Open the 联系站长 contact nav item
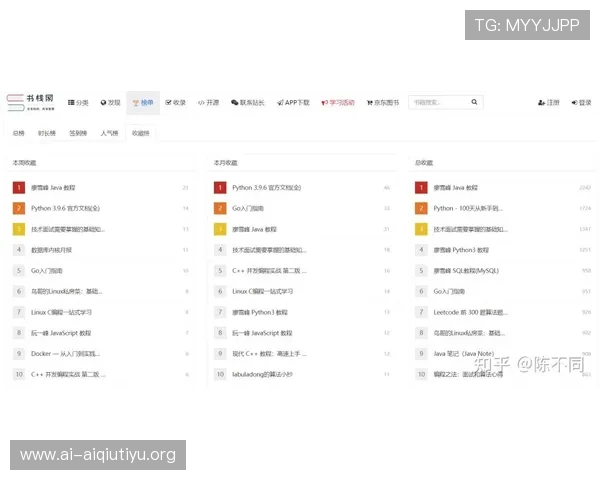 248,103
